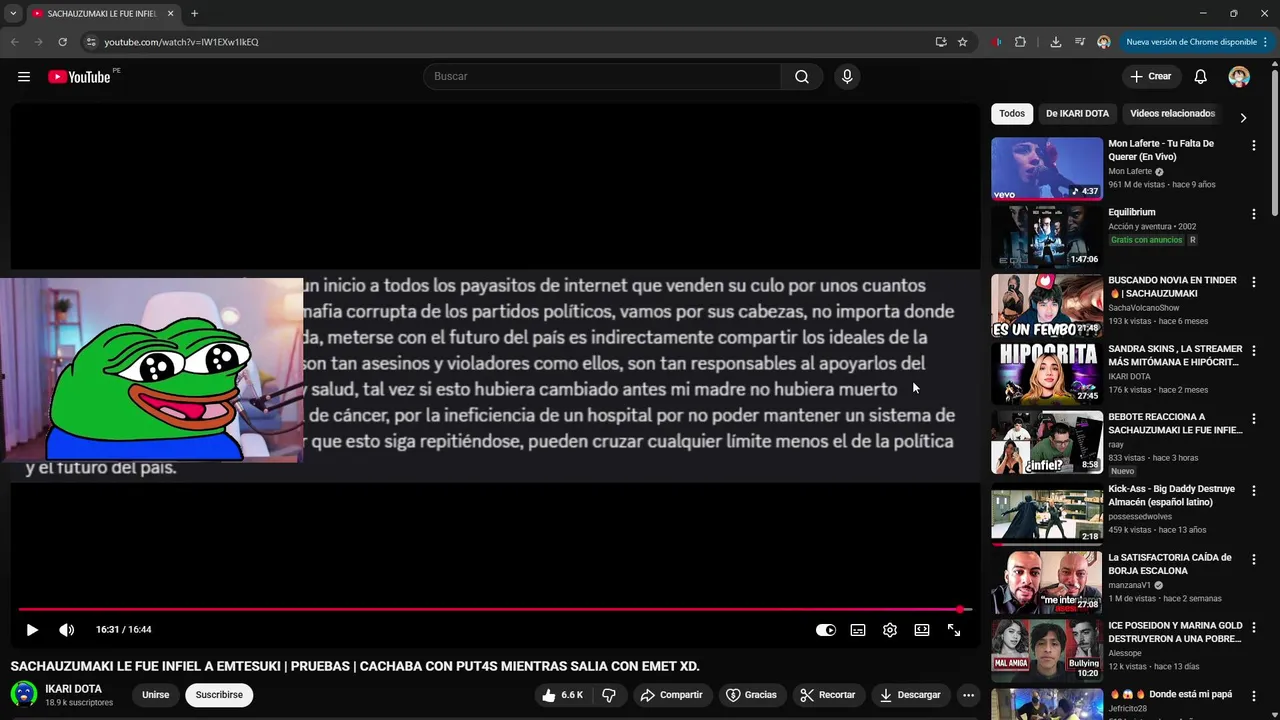
Task: Open notifications bell
Action: 1201,77
